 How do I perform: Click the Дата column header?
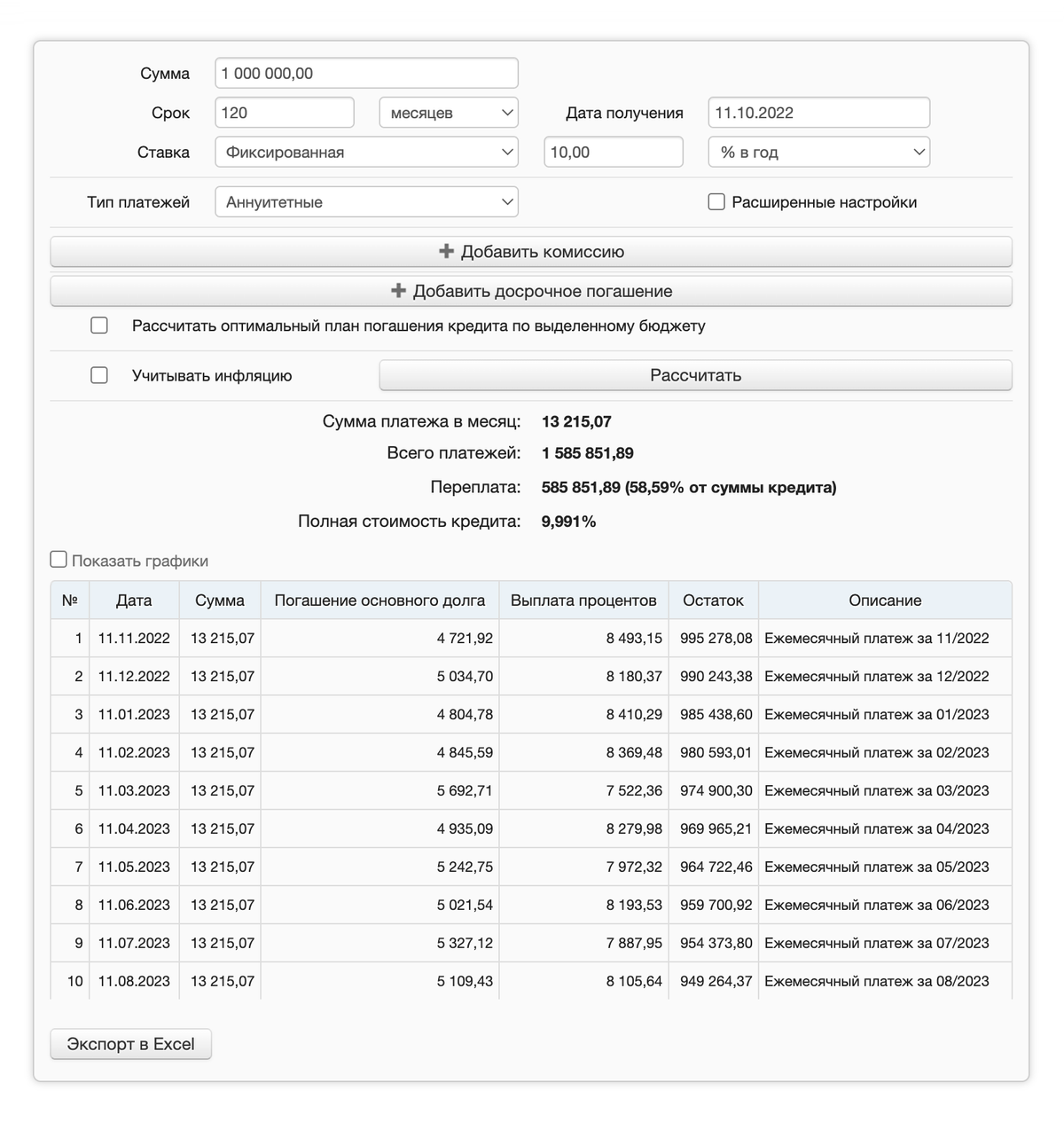tap(134, 600)
